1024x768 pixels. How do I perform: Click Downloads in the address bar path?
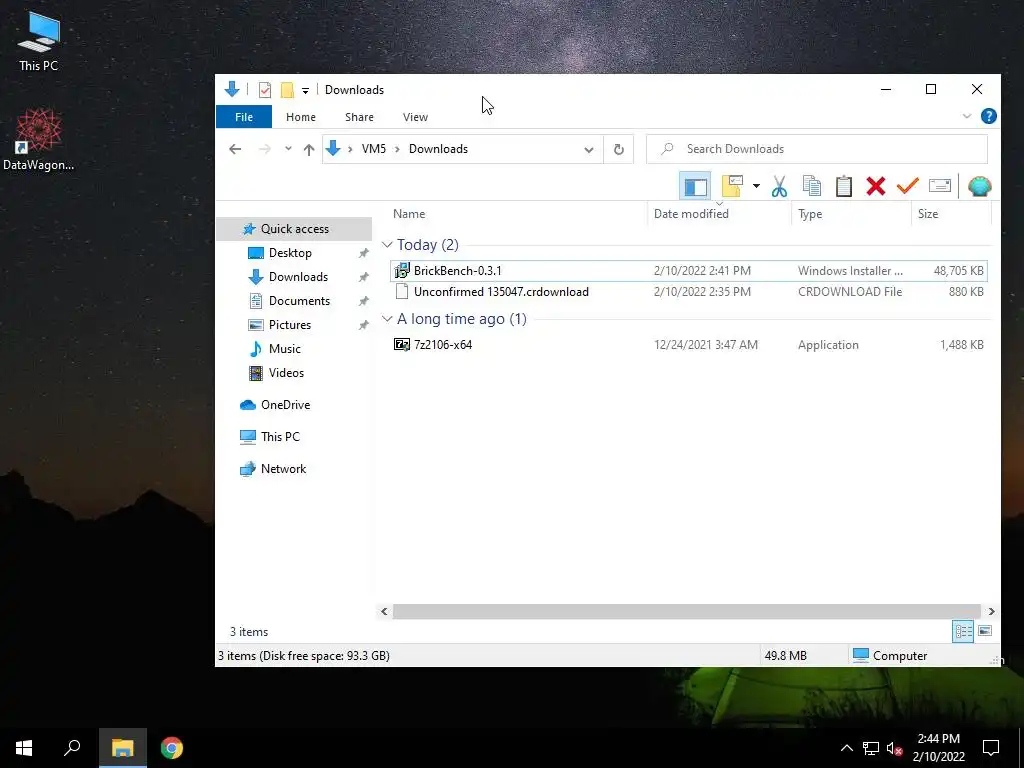438,149
